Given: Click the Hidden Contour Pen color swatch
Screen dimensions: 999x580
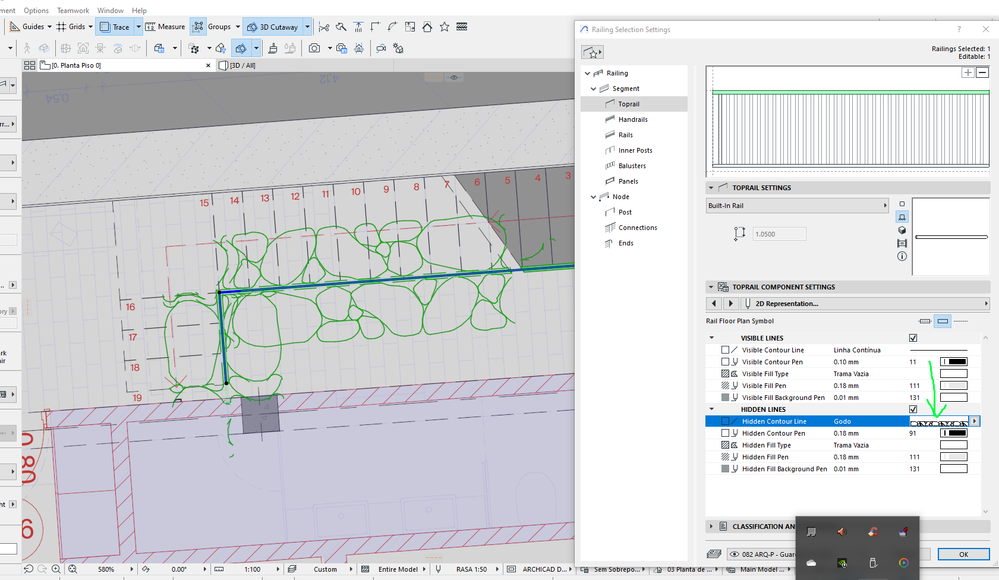Looking at the screenshot, I should 955,433.
